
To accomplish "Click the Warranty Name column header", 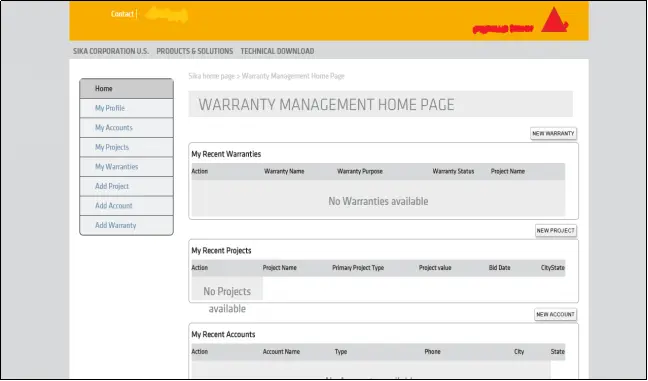I will (x=284, y=171).
